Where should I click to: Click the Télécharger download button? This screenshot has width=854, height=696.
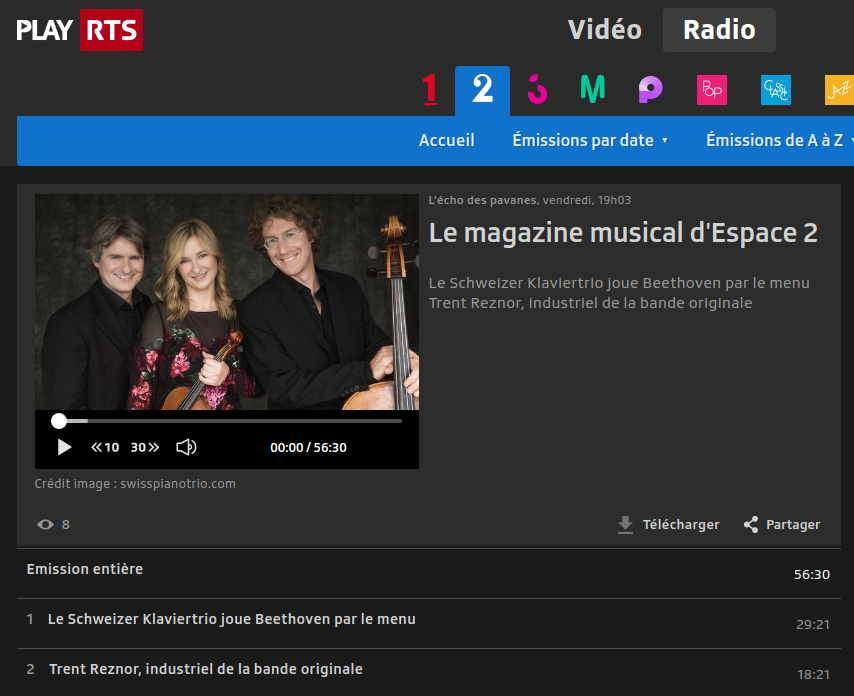coord(668,524)
